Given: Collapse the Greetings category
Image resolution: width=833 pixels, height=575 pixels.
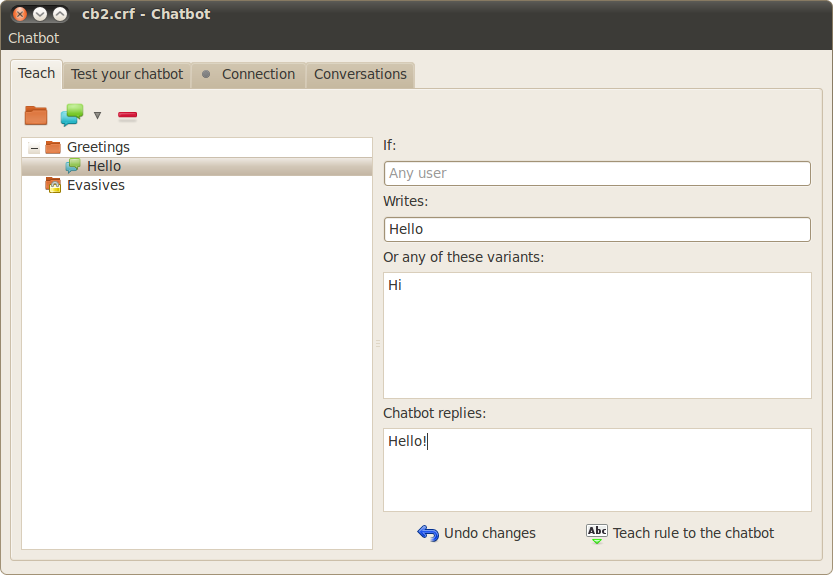Looking at the screenshot, I should click(x=34, y=148).
